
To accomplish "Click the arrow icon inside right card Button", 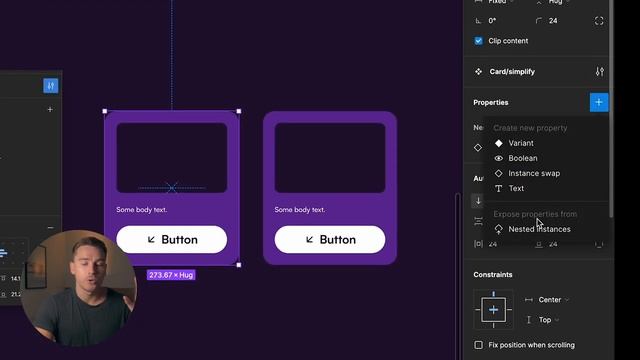I will [x=310, y=240].
